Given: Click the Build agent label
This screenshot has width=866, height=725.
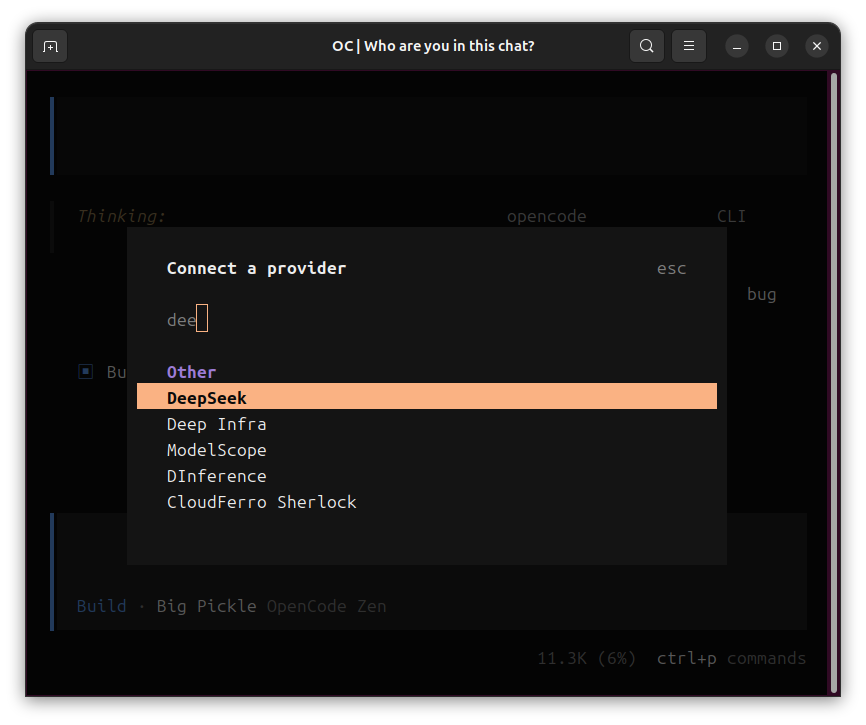Looking at the screenshot, I should tap(102, 606).
